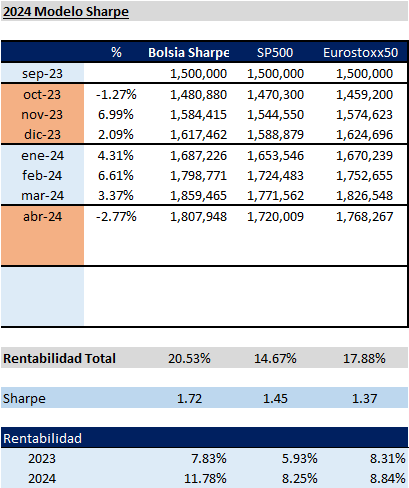Click the 'Bolsia Sharpe' column header

(189, 52)
